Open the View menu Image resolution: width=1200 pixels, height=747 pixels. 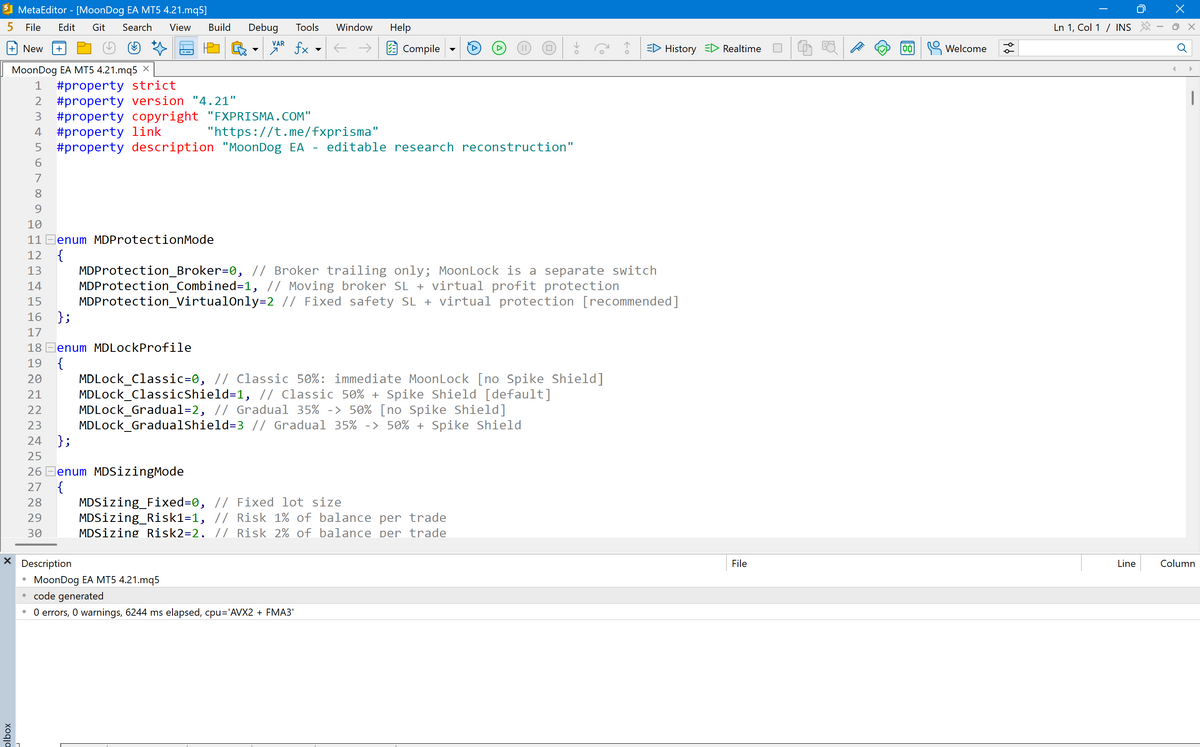coord(181,27)
